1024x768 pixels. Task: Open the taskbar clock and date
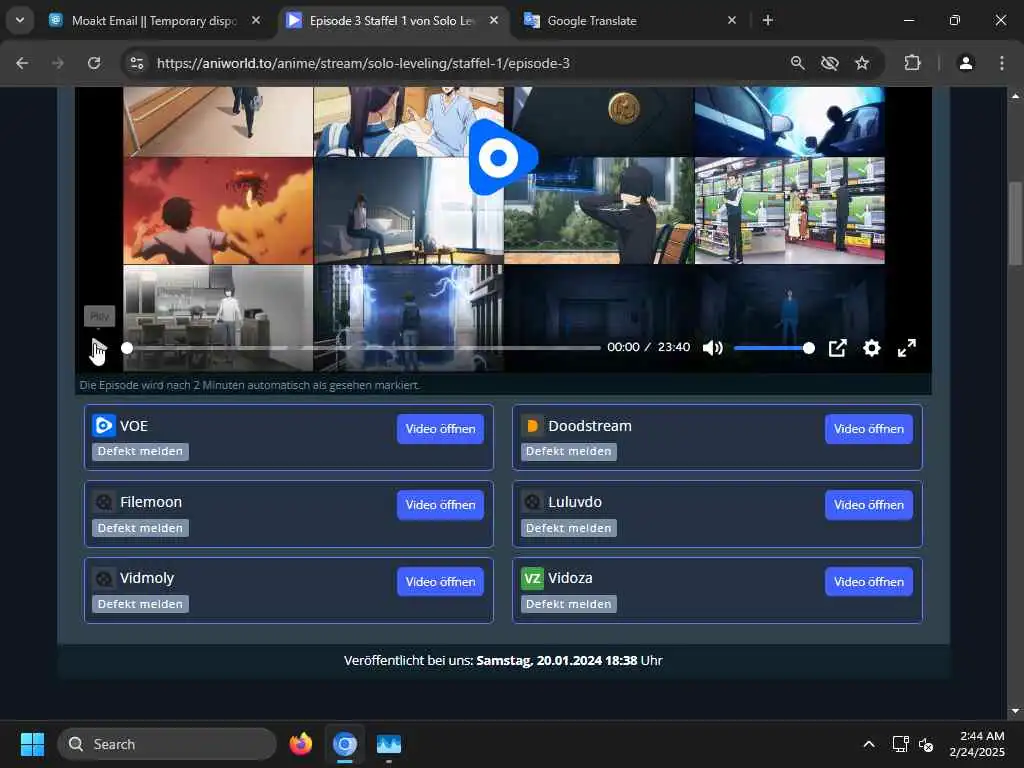(x=977, y=744)
